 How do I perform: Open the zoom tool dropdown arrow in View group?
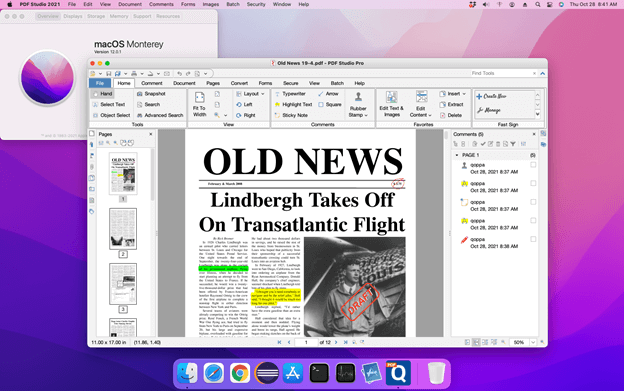226,115
